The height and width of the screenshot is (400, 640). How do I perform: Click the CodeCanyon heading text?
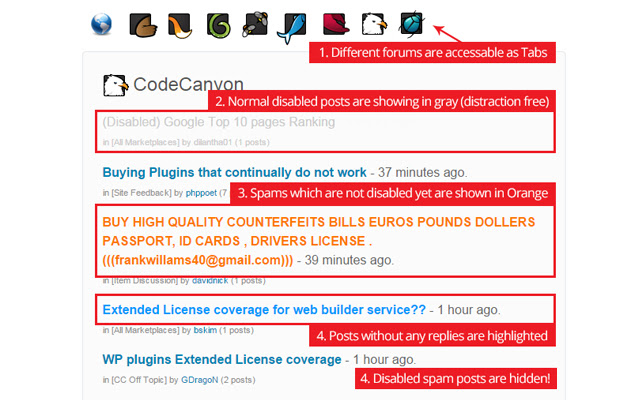[x=188, y=84]
